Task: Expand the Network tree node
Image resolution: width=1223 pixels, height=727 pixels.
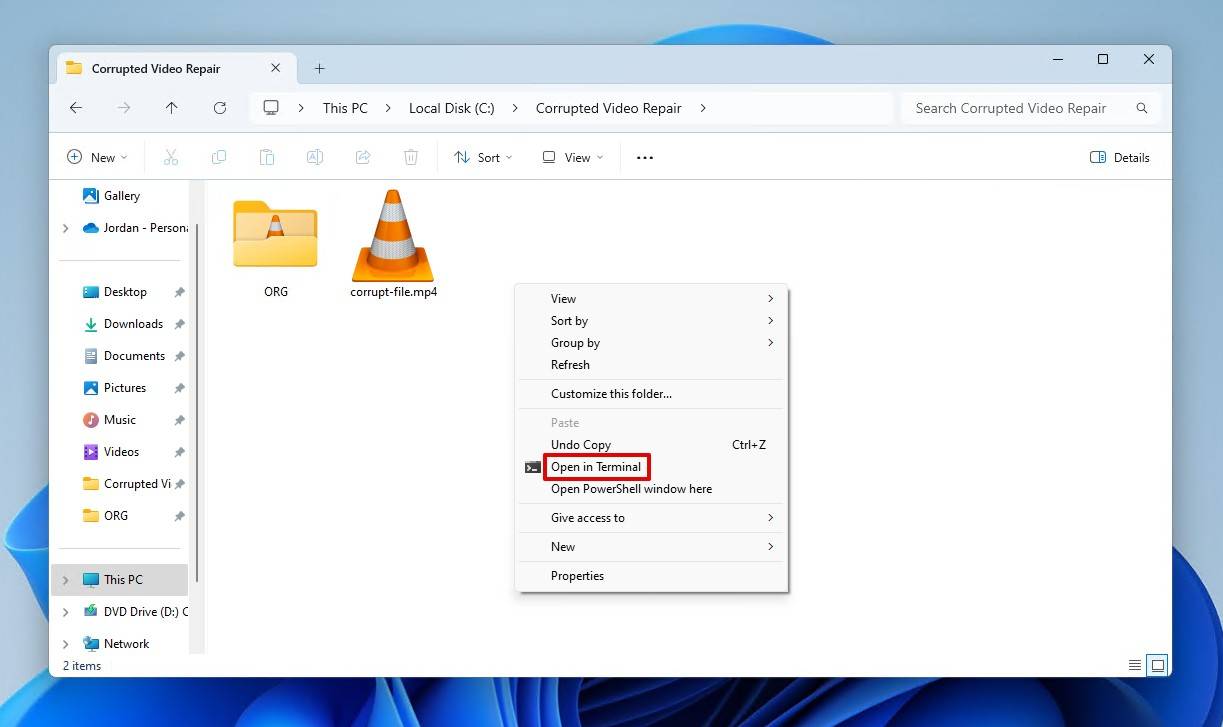Action: 66,644
